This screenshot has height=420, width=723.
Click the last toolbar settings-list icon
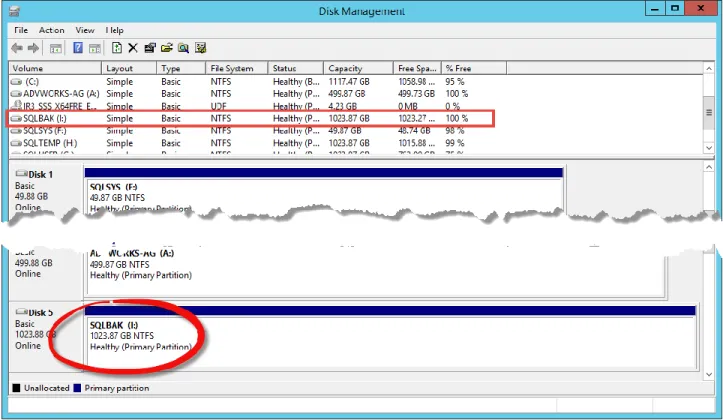coord(200,47)
